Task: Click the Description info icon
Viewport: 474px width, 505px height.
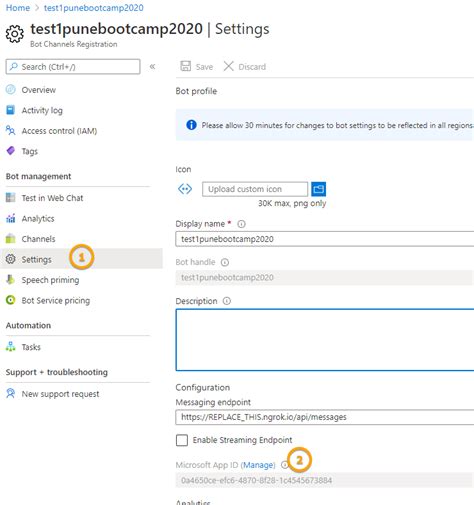Action: click(227, 301)
